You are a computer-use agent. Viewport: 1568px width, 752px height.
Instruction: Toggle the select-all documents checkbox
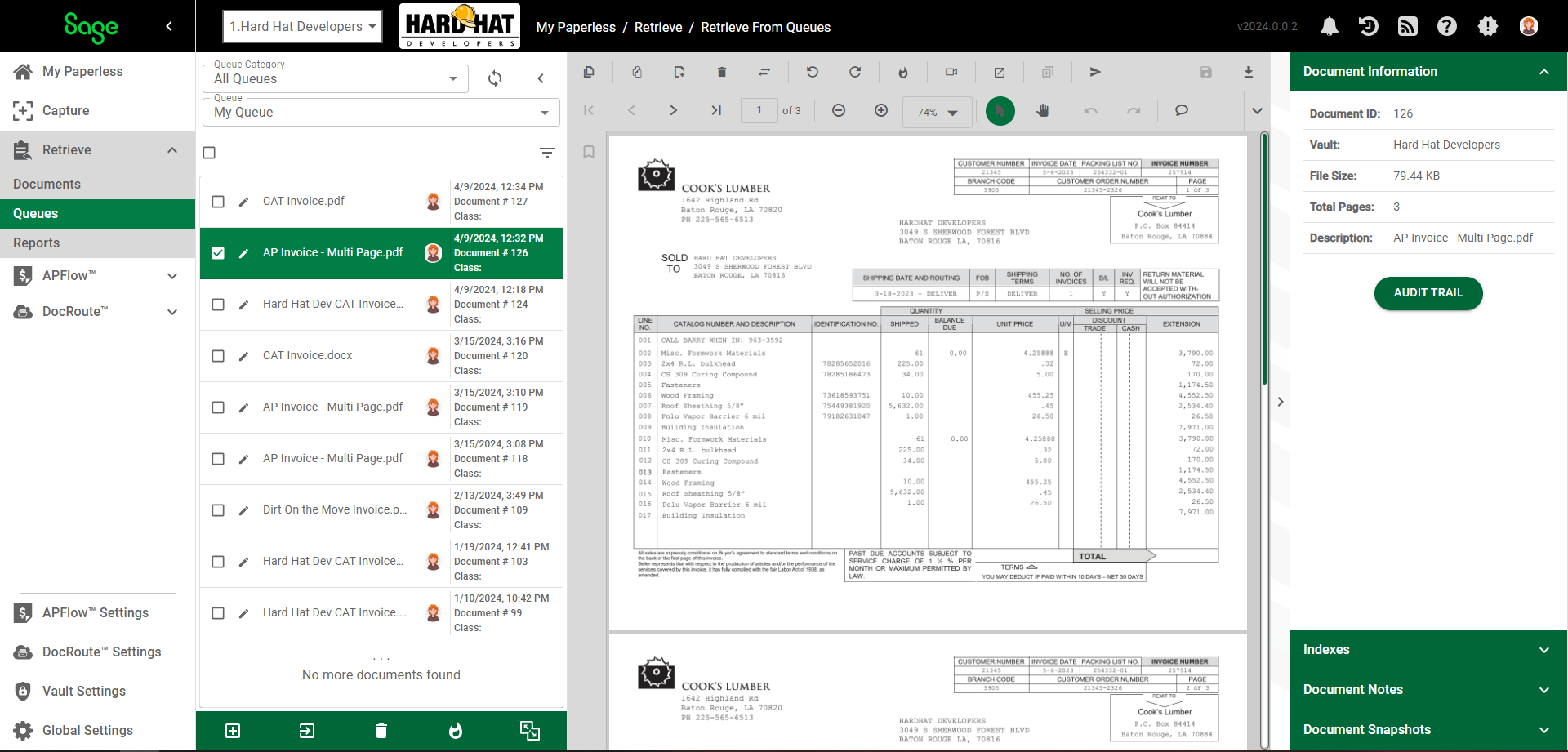209,153
